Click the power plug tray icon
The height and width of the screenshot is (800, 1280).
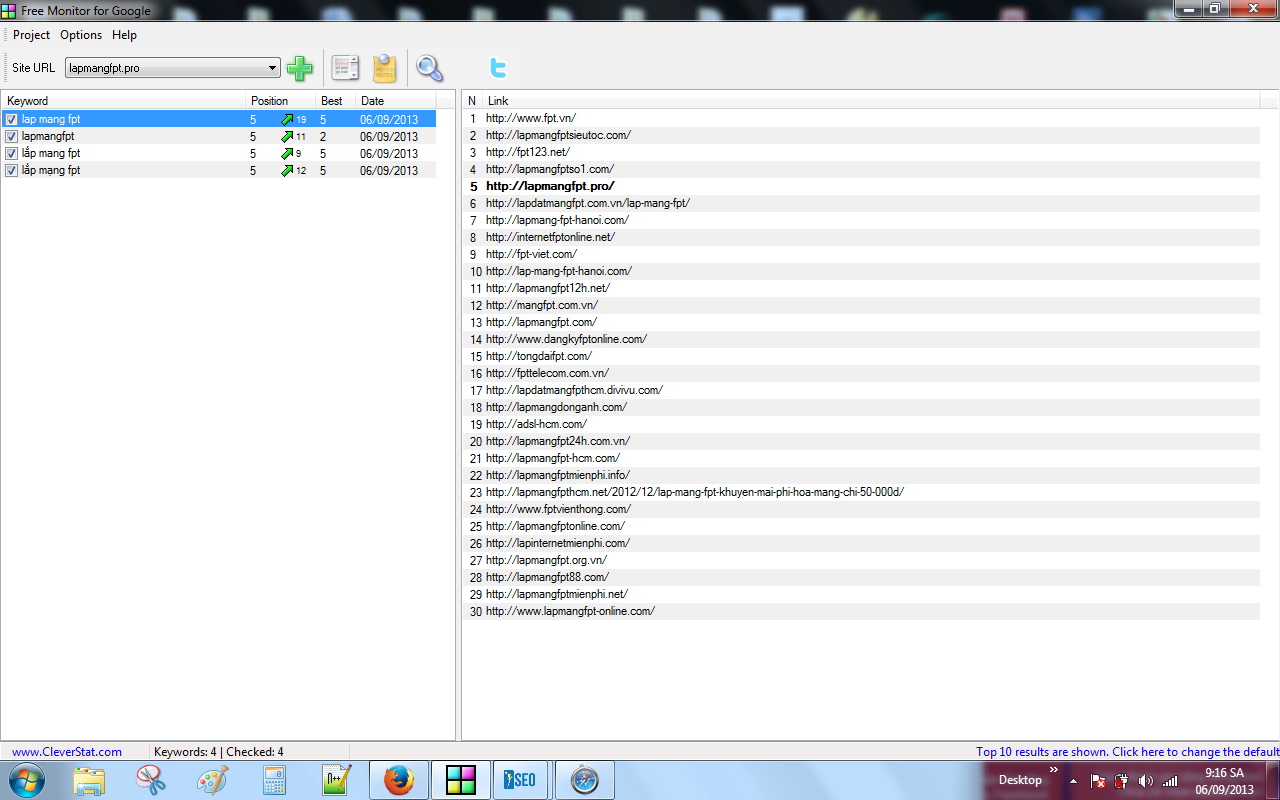pyautogui.click(x=1122, y=781)
